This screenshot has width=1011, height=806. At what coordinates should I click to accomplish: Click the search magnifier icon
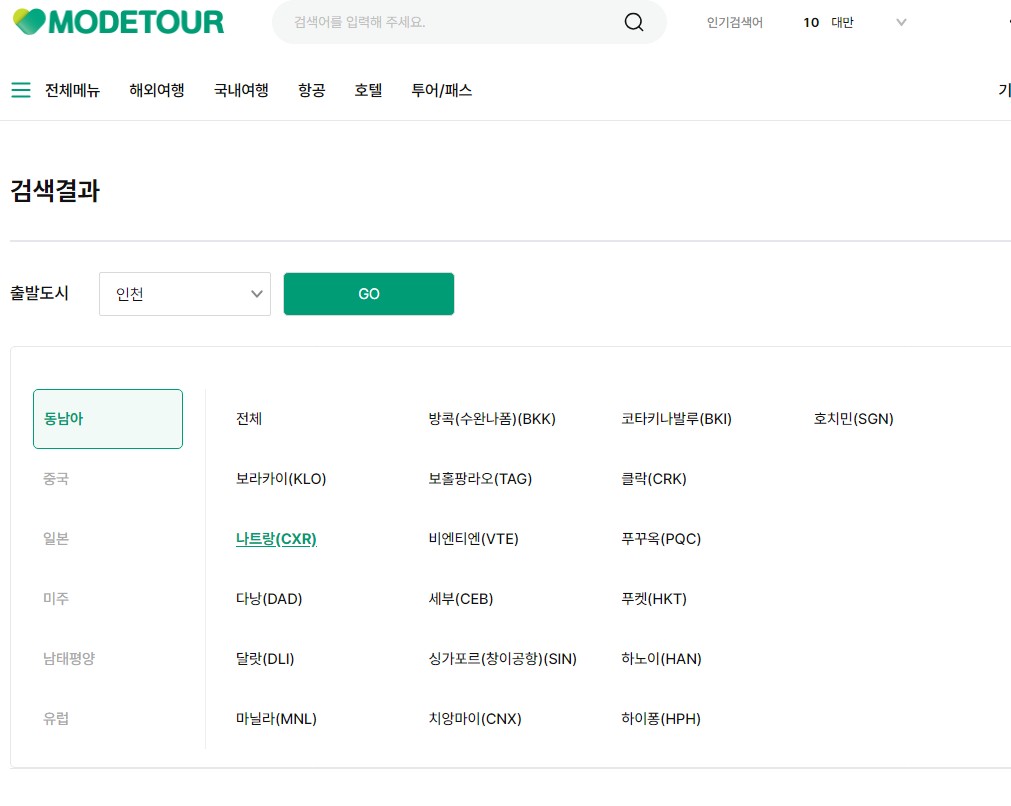(x=633, y=21)
